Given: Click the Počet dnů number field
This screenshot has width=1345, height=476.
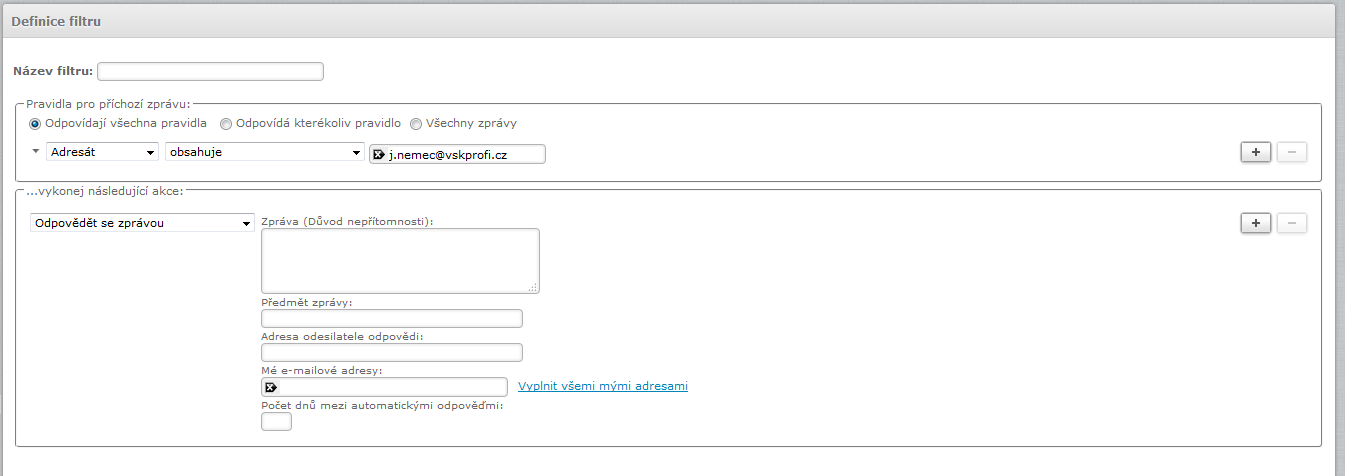Looking at the screenshot, I should click(276, 422).
